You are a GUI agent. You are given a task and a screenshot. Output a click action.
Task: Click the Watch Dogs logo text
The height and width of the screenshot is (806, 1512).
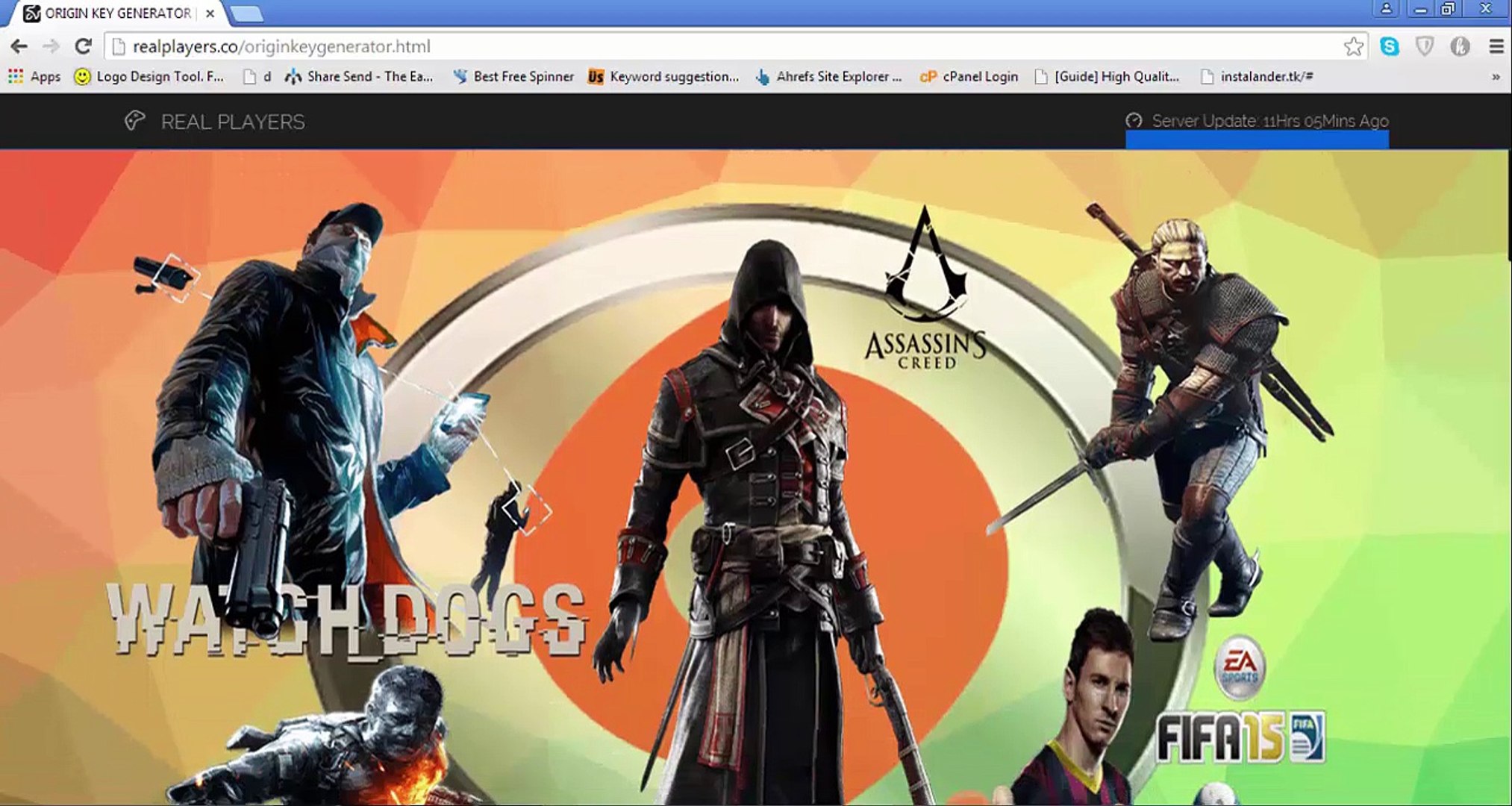pos(346,621)
